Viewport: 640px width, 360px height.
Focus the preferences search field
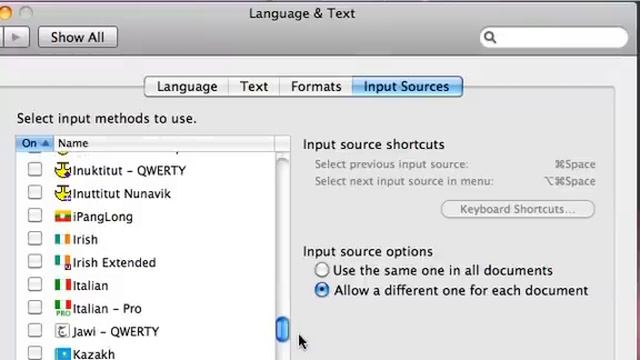pyautogui.click(x=554, y=37)
